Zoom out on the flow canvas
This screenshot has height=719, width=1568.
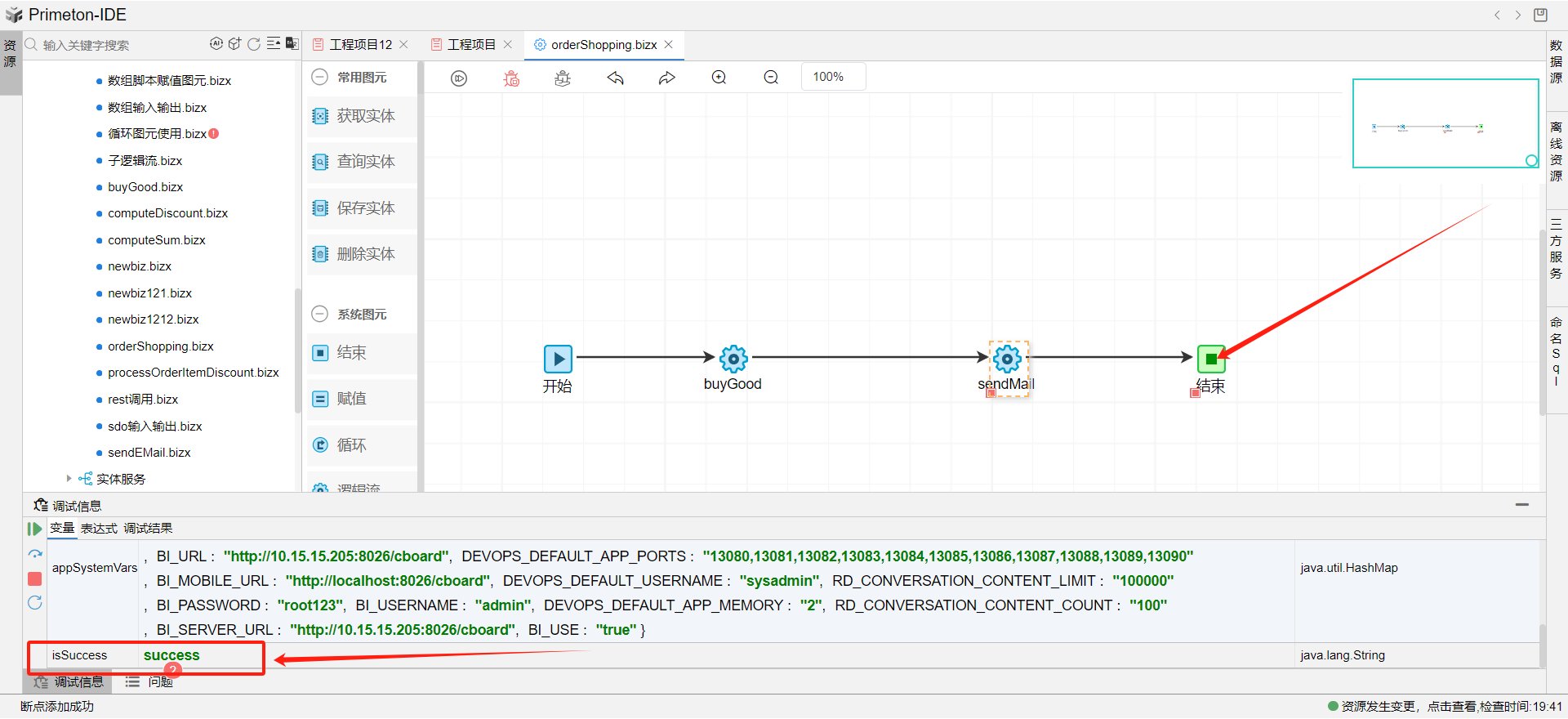[771, 78]
